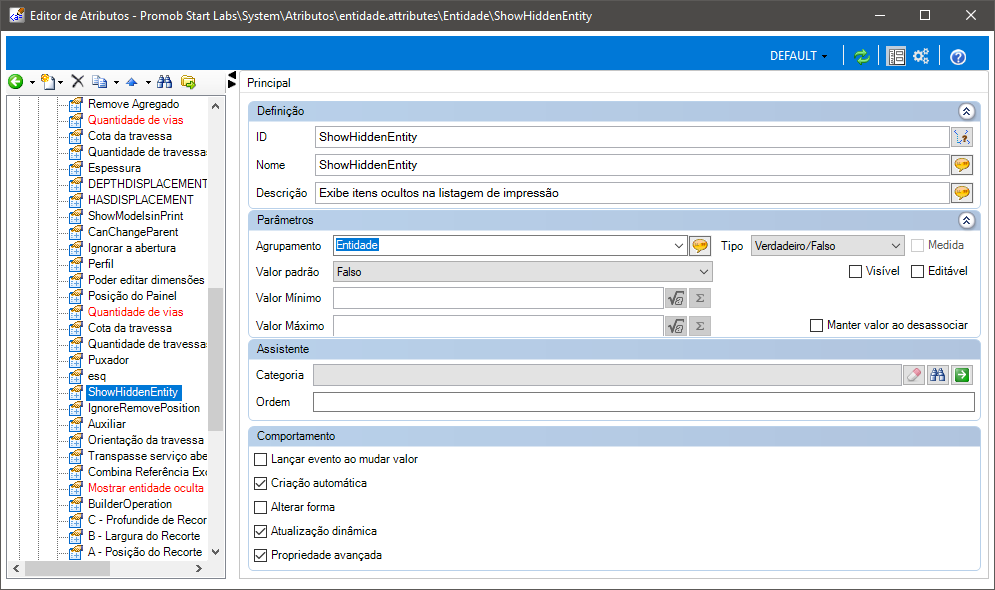Open dropdown arrow next to back icon

[x=32, y=82]
